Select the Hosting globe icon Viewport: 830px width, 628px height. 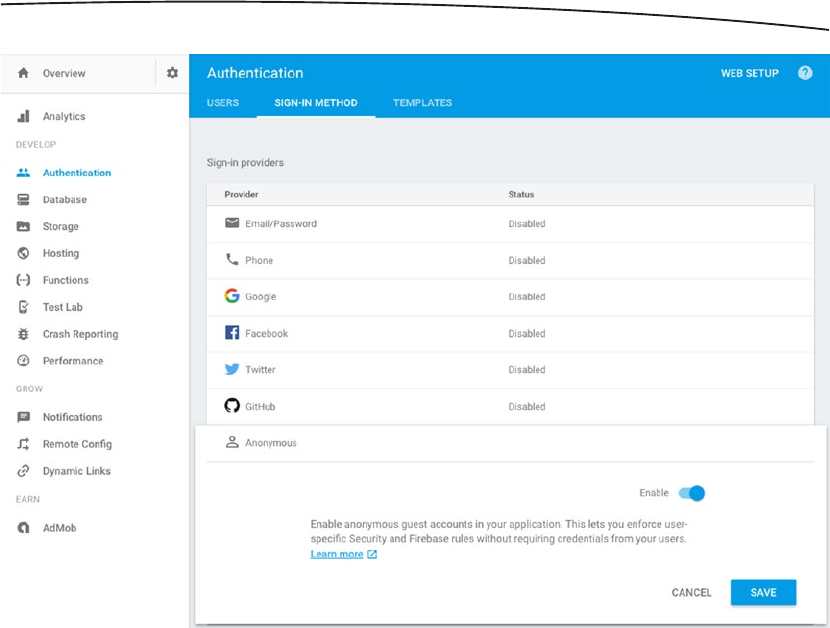click(23, 254)
